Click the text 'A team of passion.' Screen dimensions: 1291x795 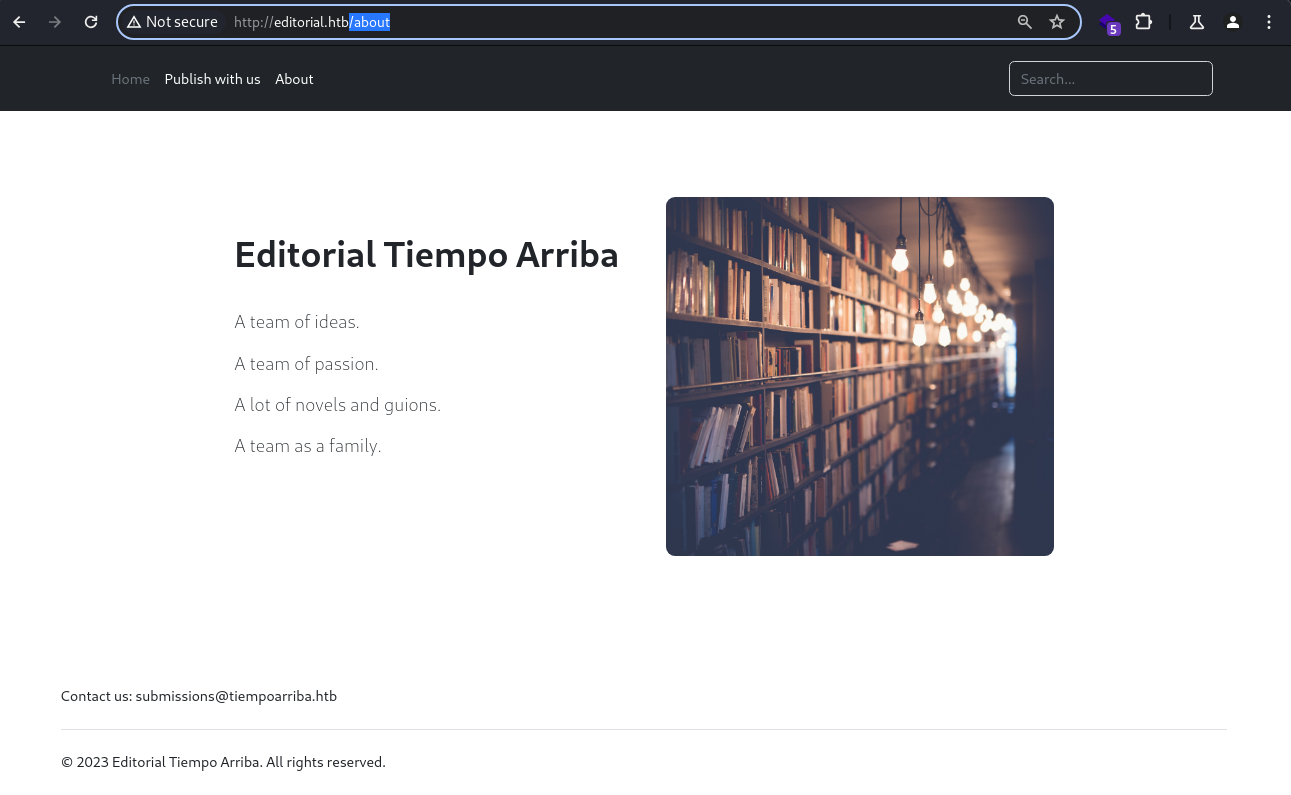306,364
